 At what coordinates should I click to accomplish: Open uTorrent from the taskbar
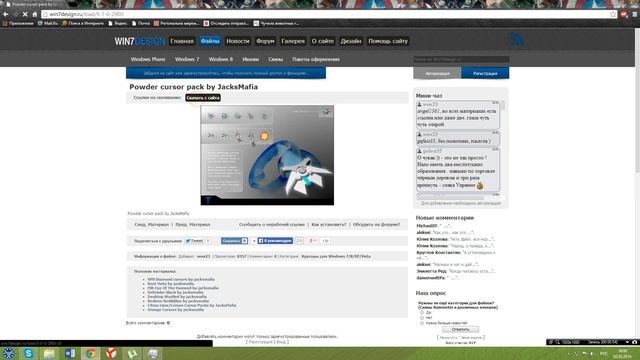coord(132,353)
